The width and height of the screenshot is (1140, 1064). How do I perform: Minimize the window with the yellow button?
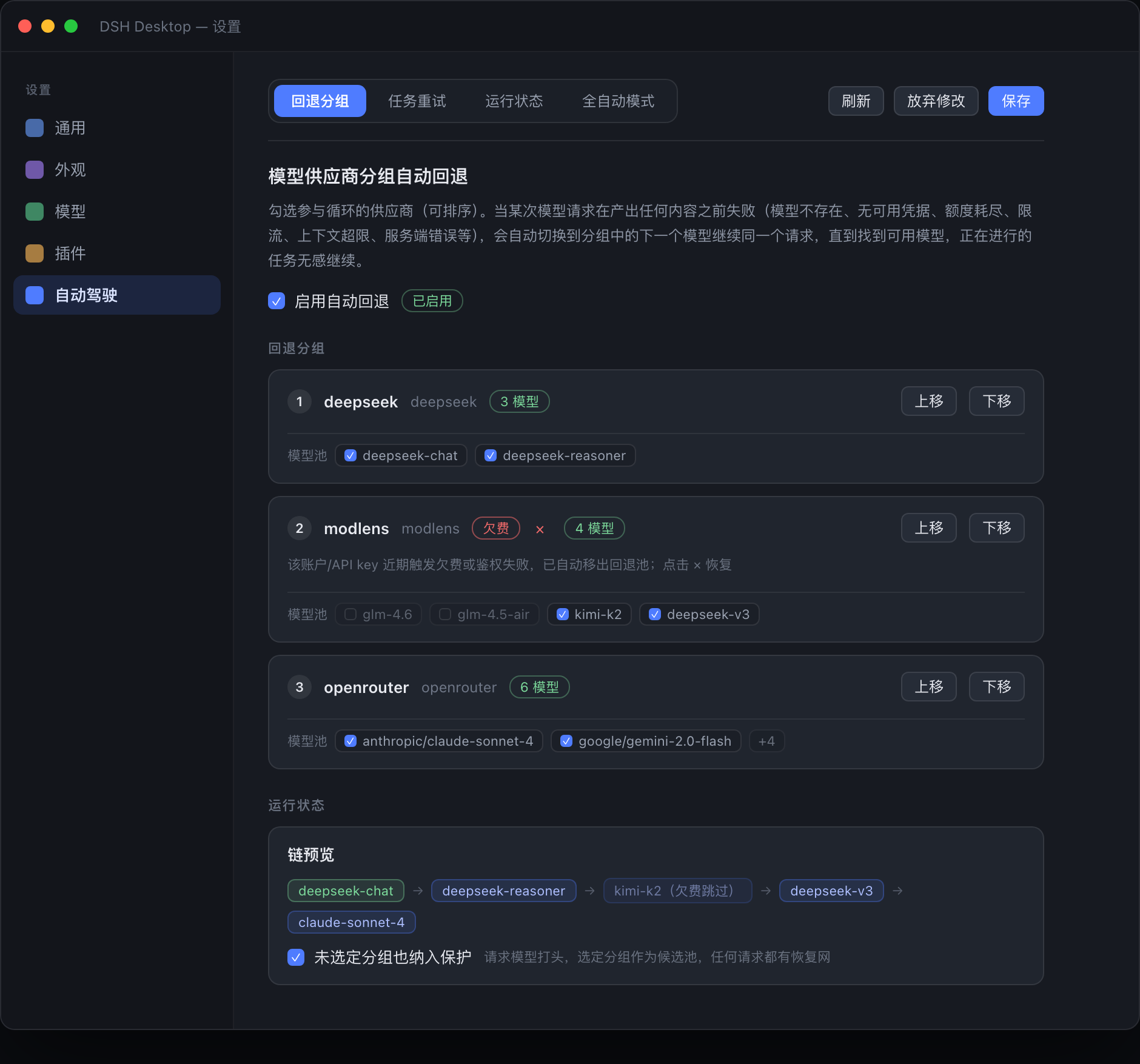tap(48, 26)
